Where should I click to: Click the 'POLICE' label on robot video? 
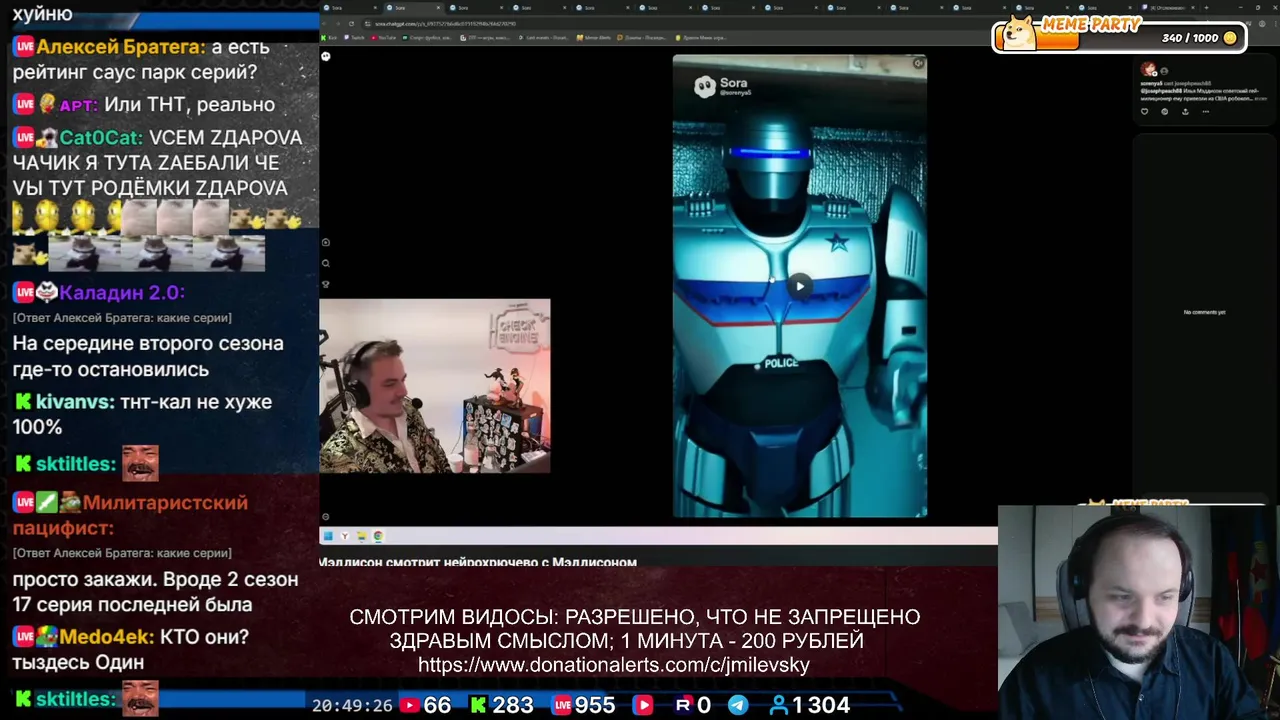(781, 363)
